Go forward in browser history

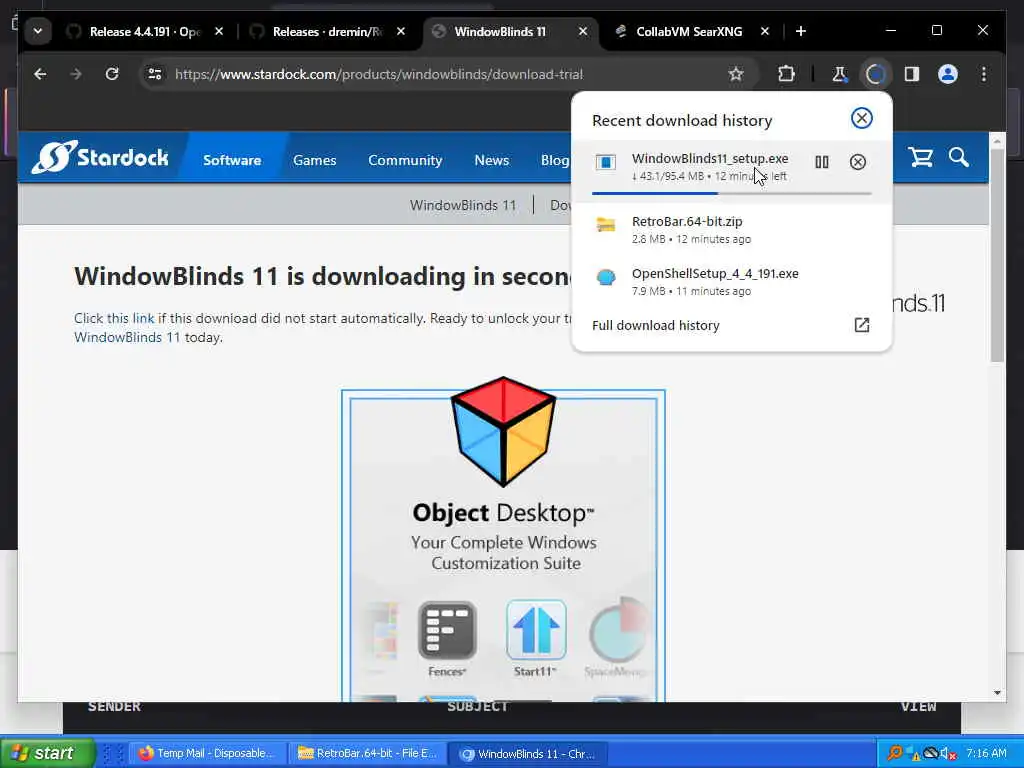[76, 74]
